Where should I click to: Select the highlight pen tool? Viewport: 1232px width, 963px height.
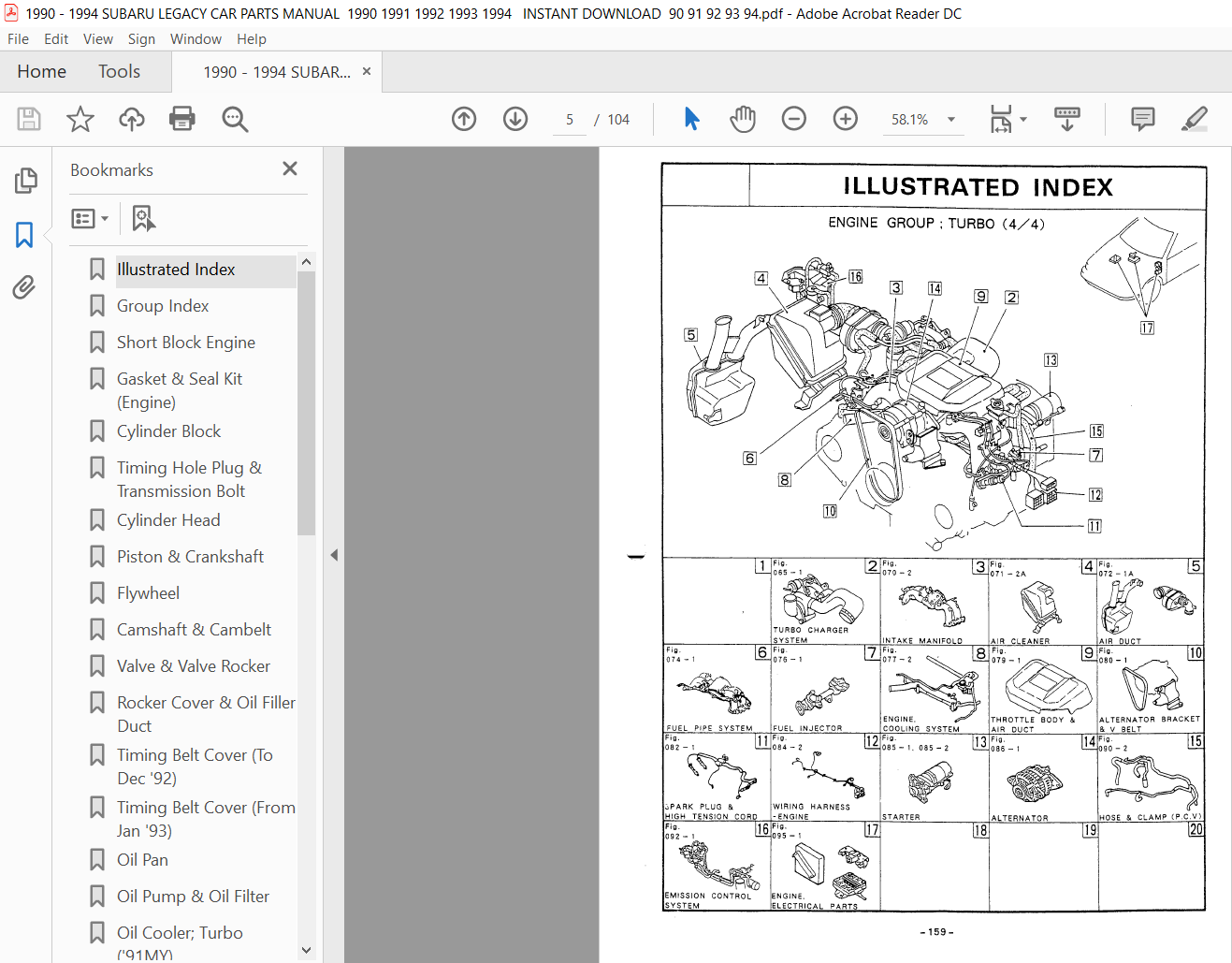point(1195,119)
